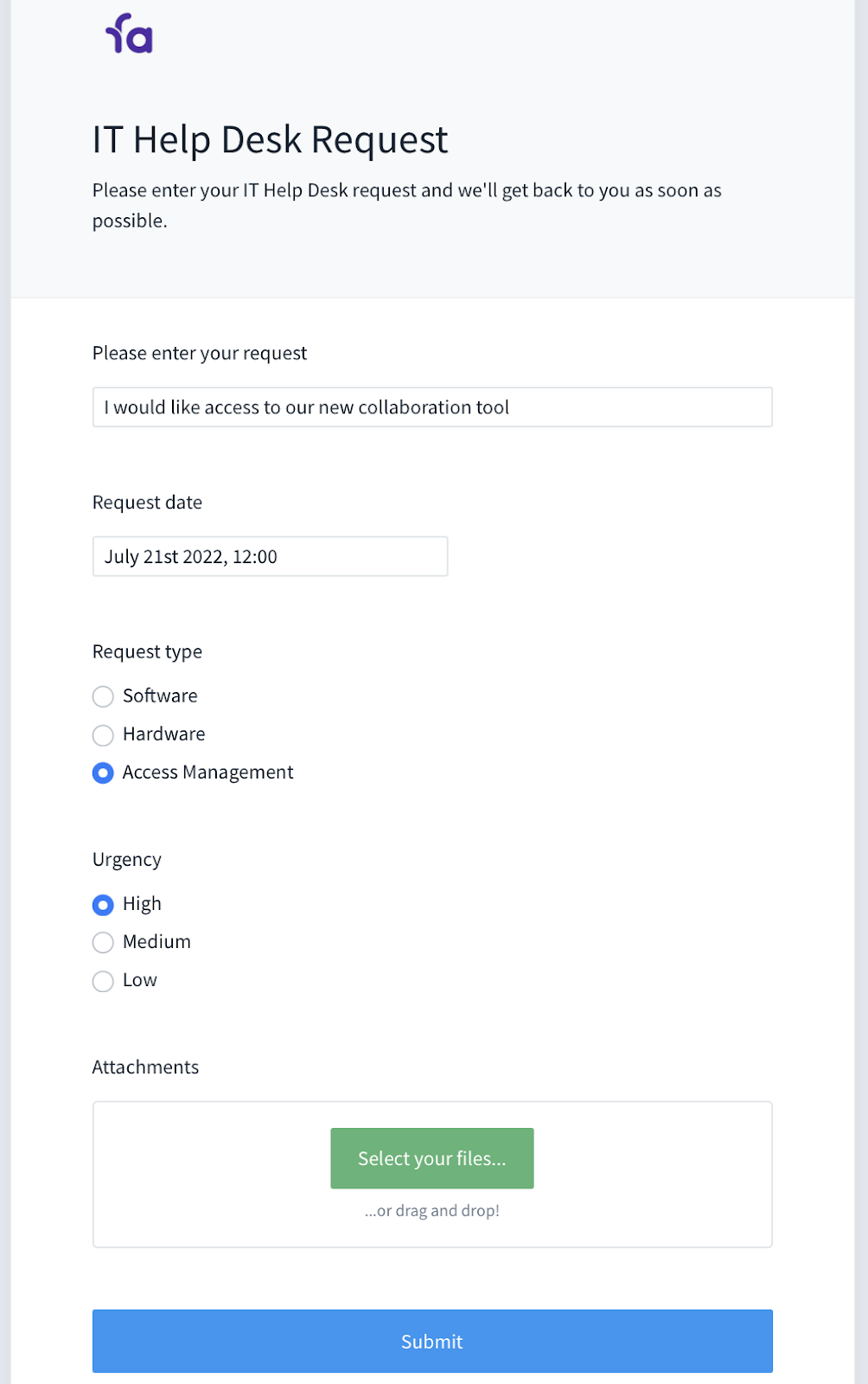Click the 'Urgency' label
868x1384 pixels.
[x=127, y=859]
